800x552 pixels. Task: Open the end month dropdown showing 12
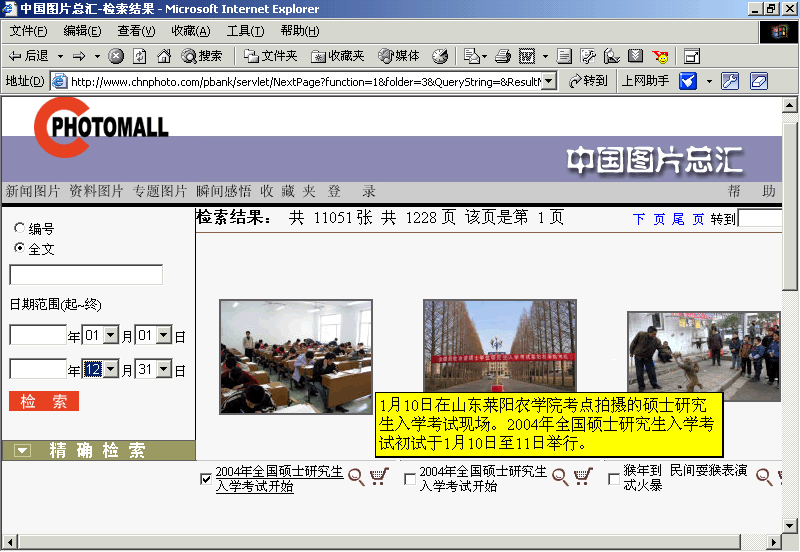111,369
